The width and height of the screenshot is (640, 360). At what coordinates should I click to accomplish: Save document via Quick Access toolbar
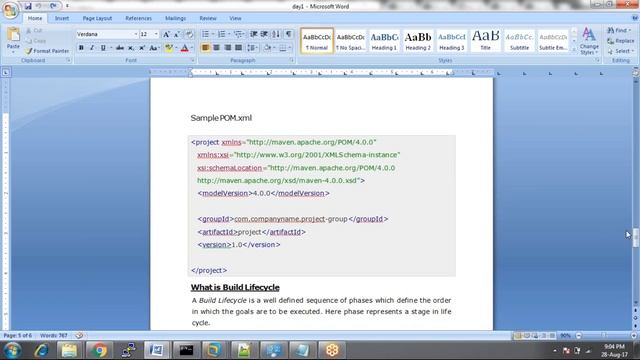(28, 6)
